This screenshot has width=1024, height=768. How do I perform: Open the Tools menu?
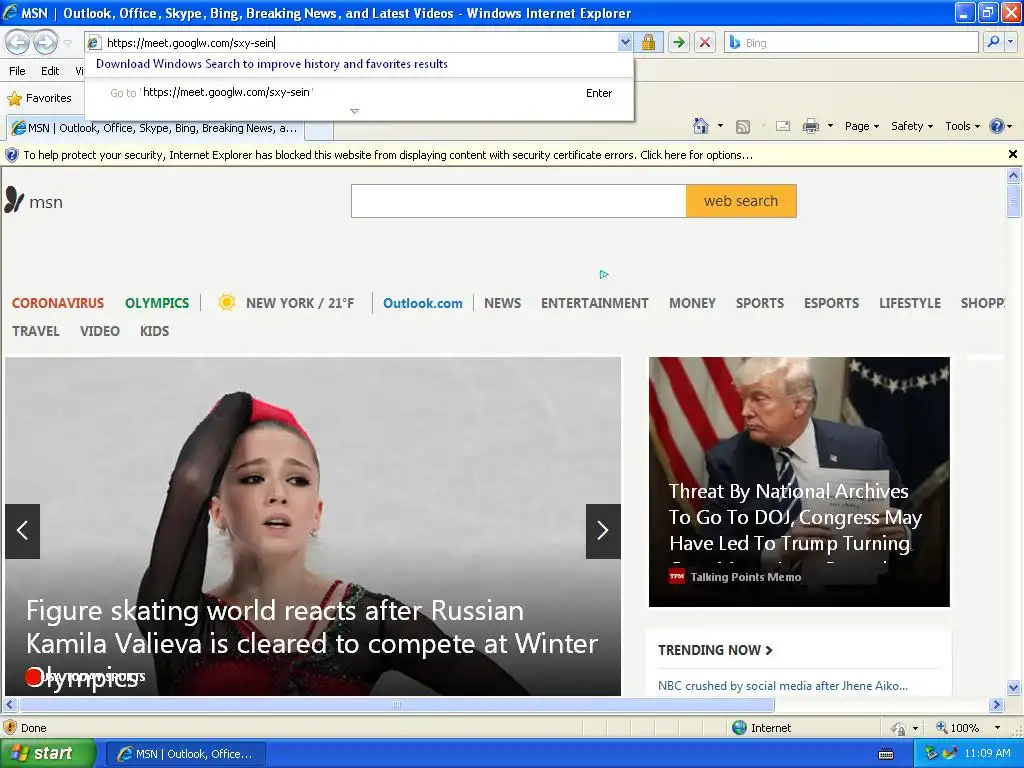(963, 126)
